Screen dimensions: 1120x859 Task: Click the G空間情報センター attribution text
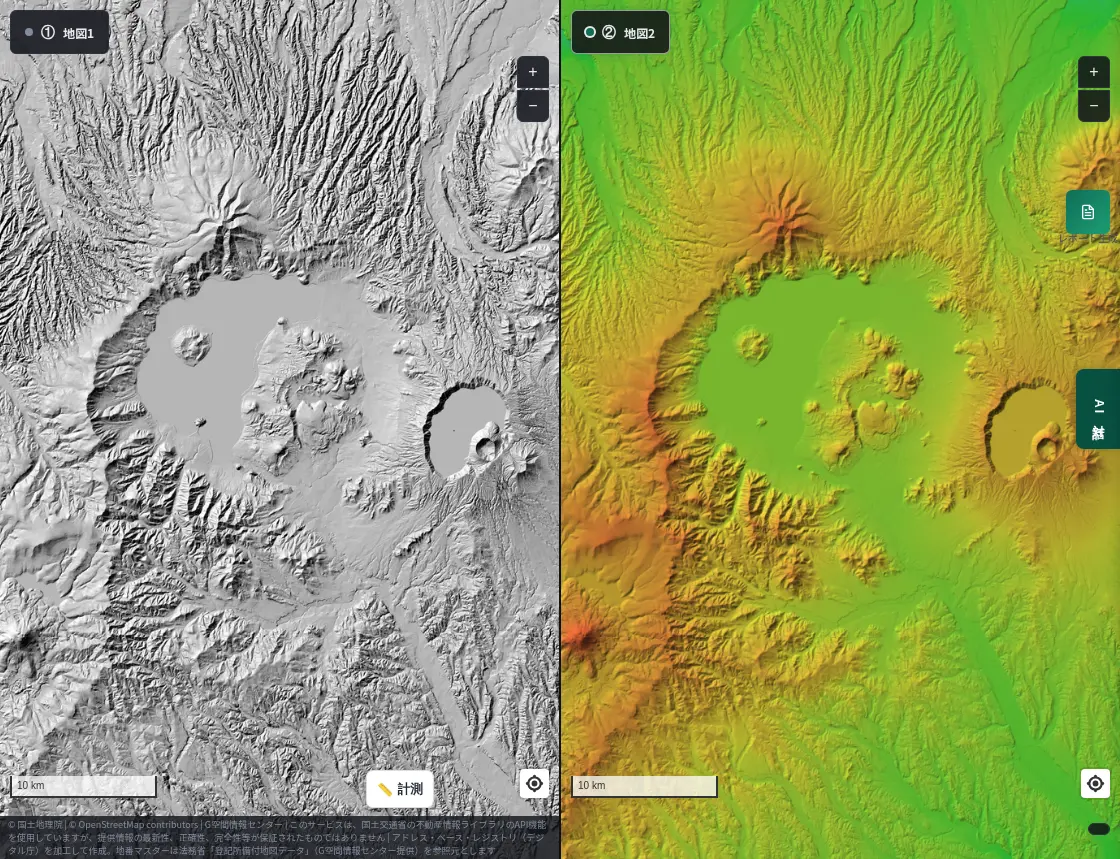(243, 825)
